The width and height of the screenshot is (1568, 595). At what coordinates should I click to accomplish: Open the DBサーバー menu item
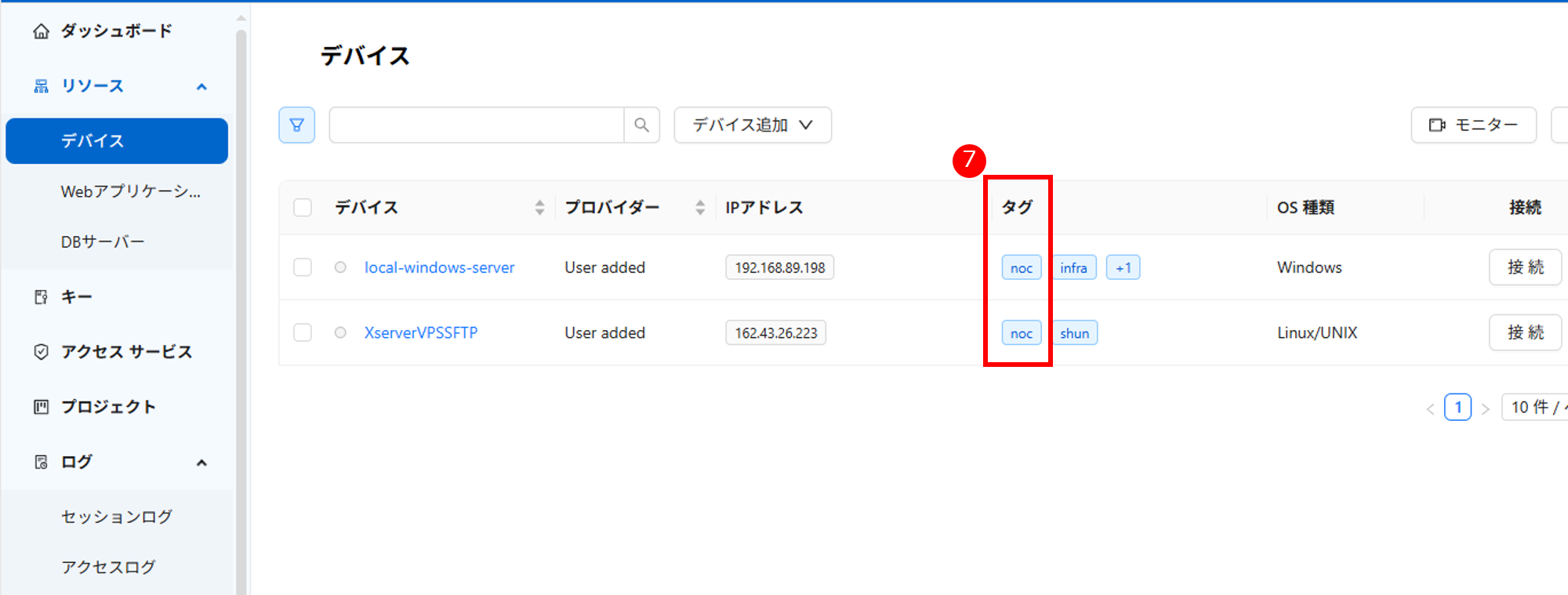click(x=103, y=242)
